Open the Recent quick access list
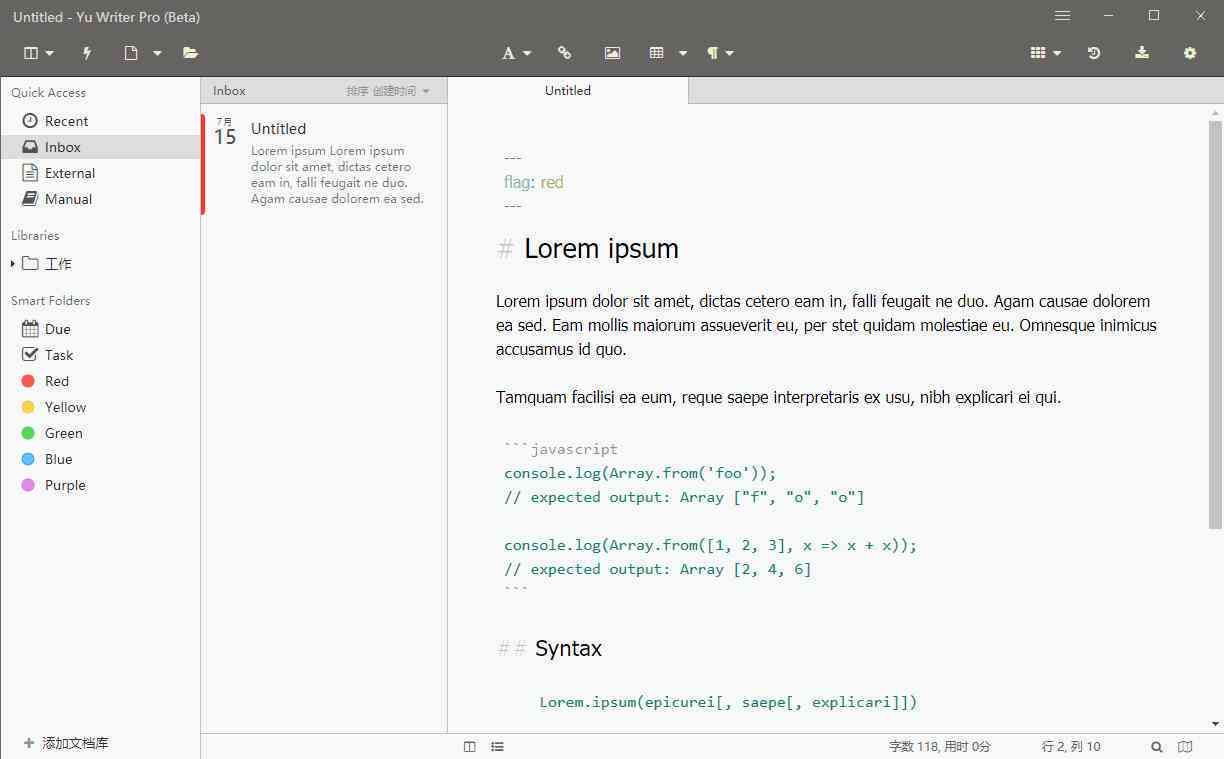 pyautogui.click(x=100, y=121)
